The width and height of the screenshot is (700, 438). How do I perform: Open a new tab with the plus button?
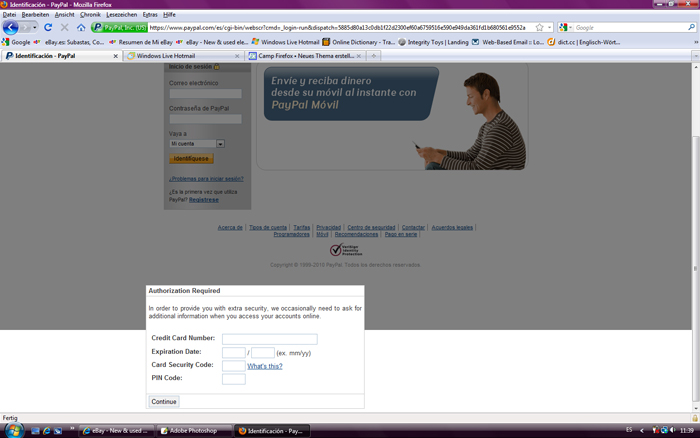[374, 56]
